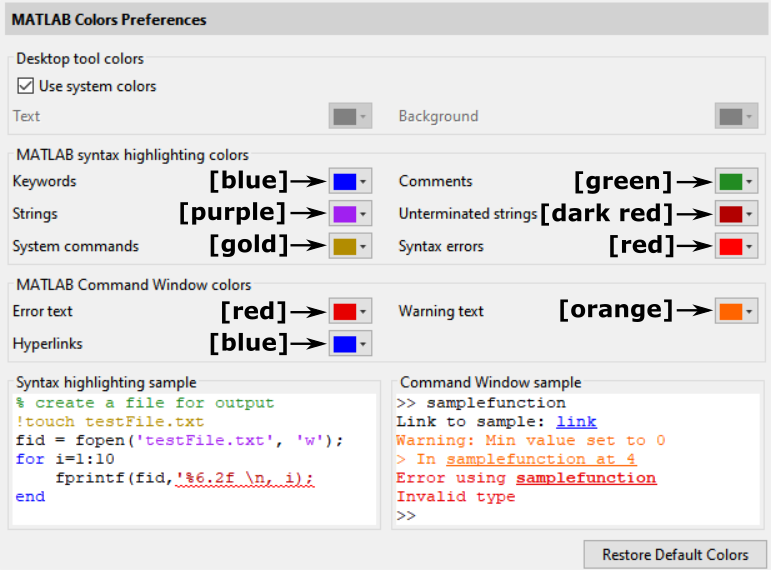
Task: Open the disabled desktop Text color dropdown
Action: point(350,117)
